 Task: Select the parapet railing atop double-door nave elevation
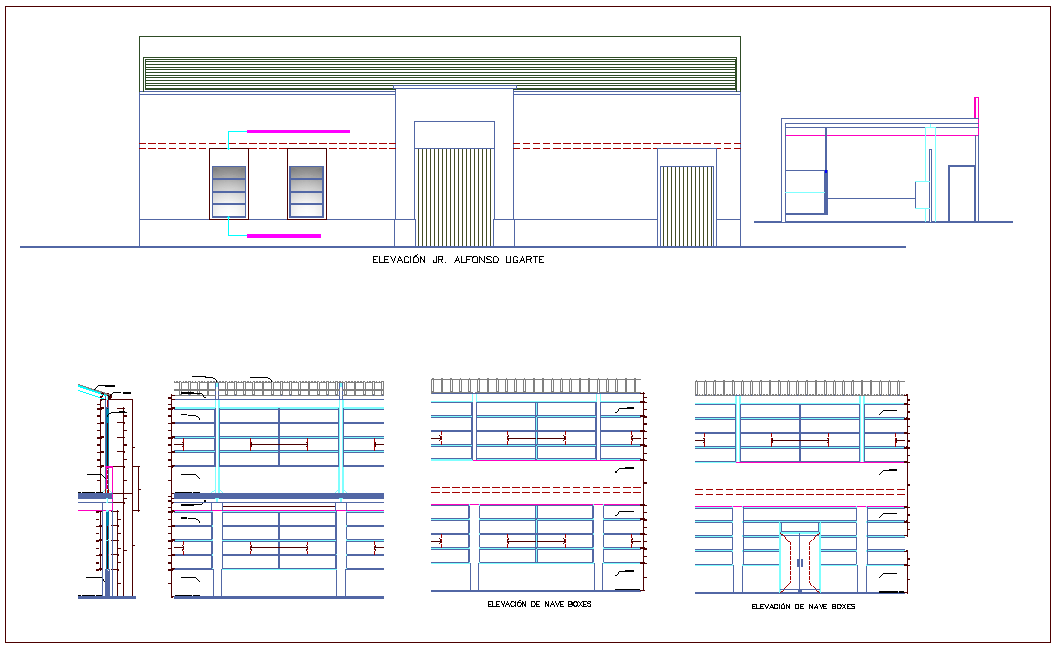(x=801, y=387)
